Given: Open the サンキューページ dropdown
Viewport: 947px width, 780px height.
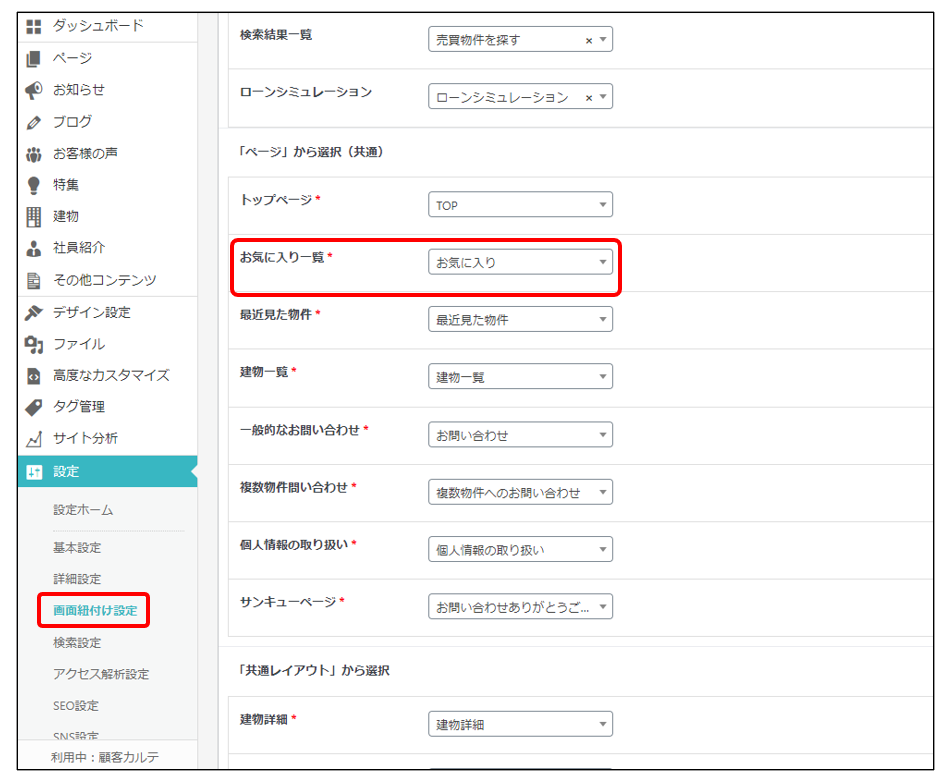Looking at the screenshot, I should 520,607.
